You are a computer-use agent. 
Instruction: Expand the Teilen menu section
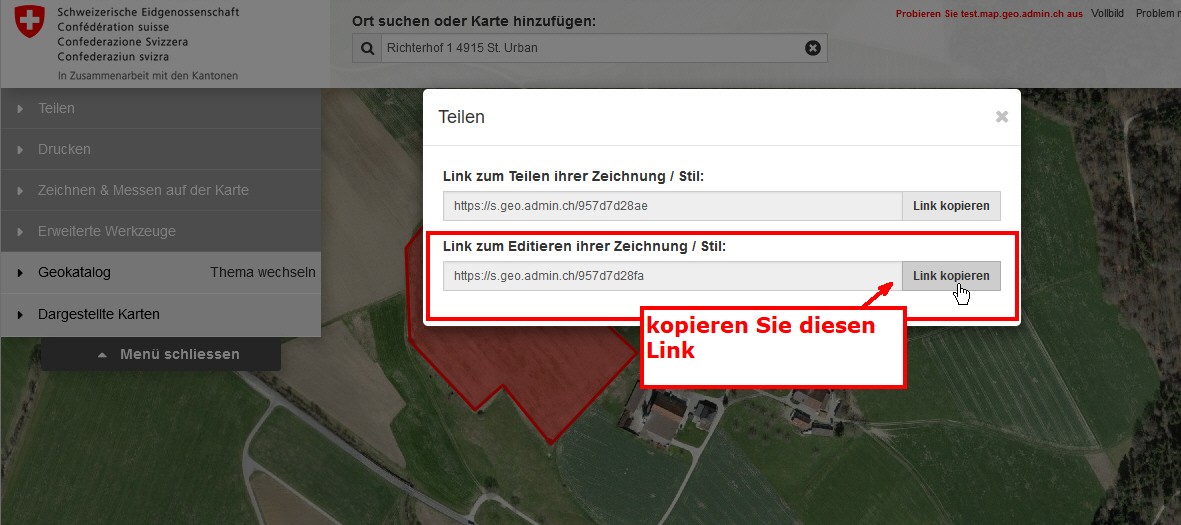160,108
